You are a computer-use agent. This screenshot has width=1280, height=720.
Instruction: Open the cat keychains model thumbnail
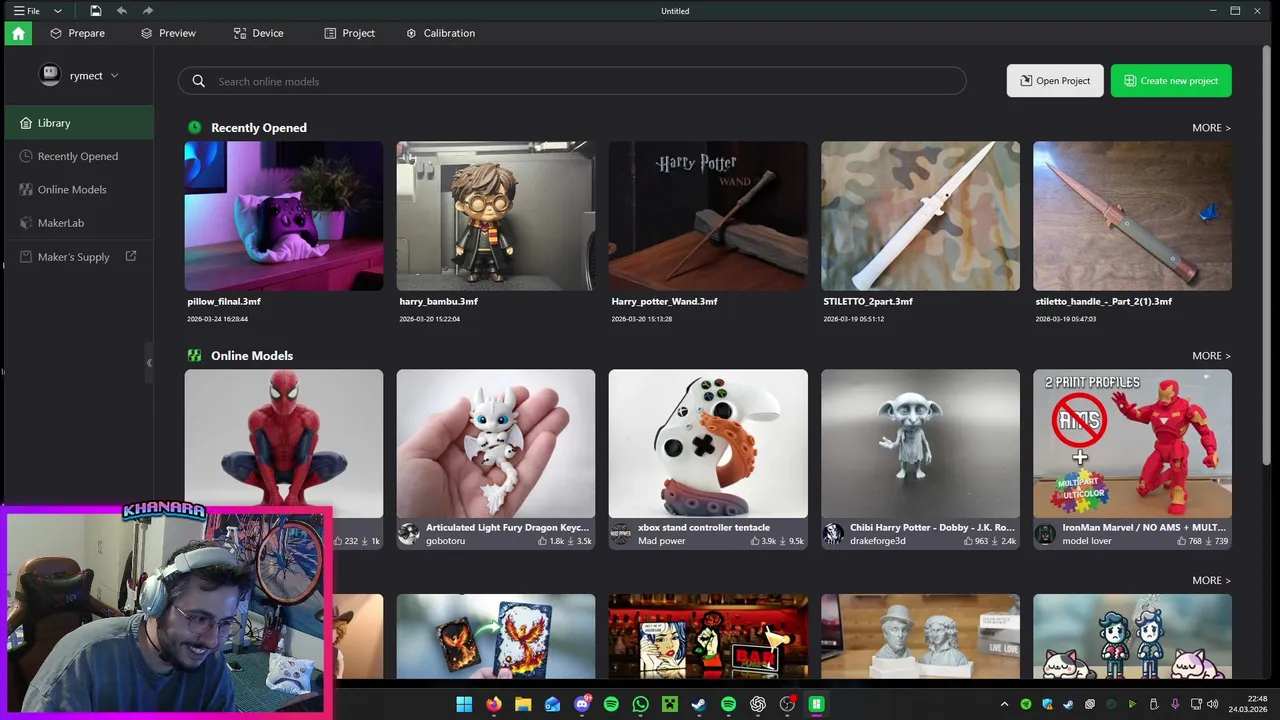click(x=1132, y=637)
